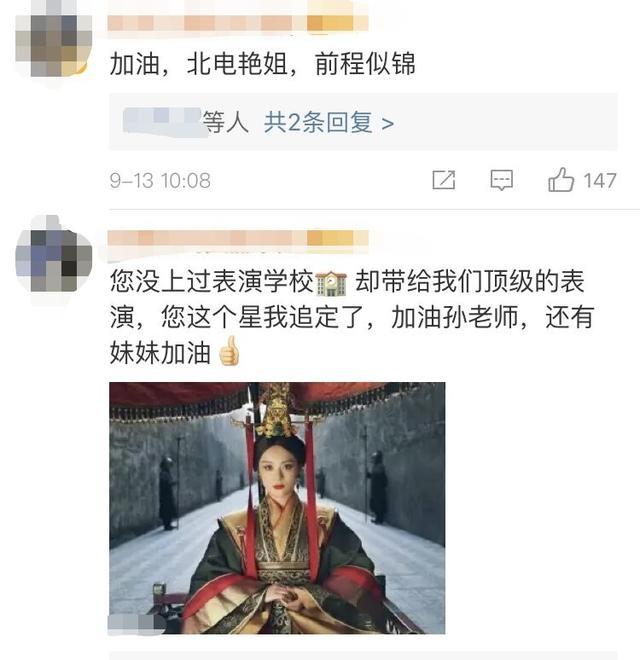640x660 pixels.
Task: Like the first comment with thumbs-up
Action: 561,180
